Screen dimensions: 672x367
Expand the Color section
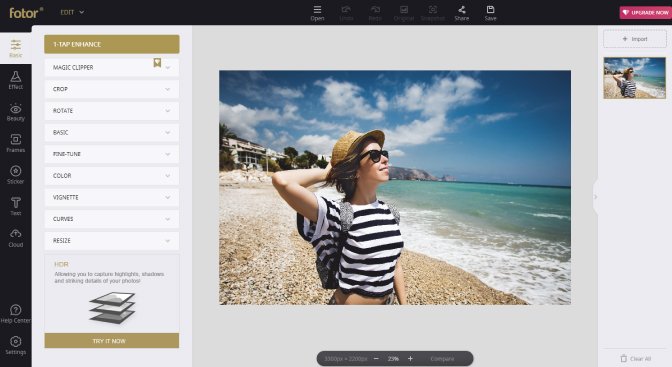(x=112, y=176)
